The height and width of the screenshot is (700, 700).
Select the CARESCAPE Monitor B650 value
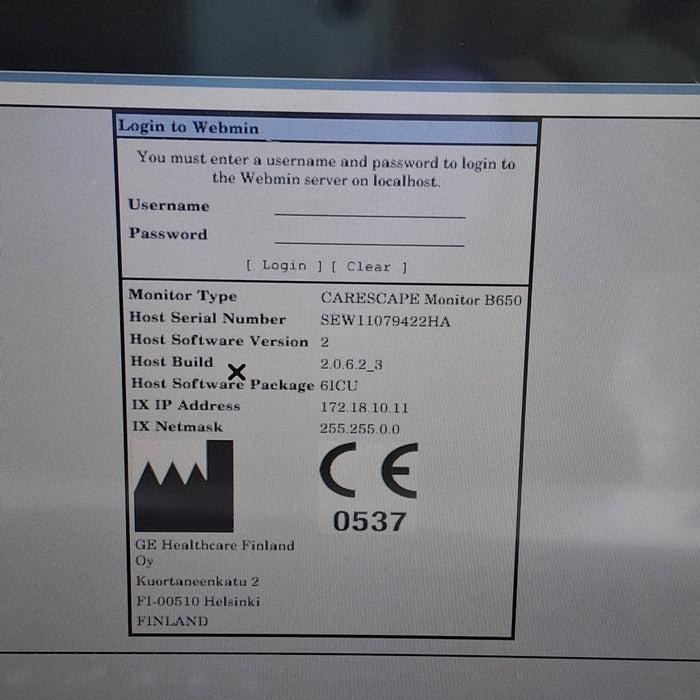(421, 298)
